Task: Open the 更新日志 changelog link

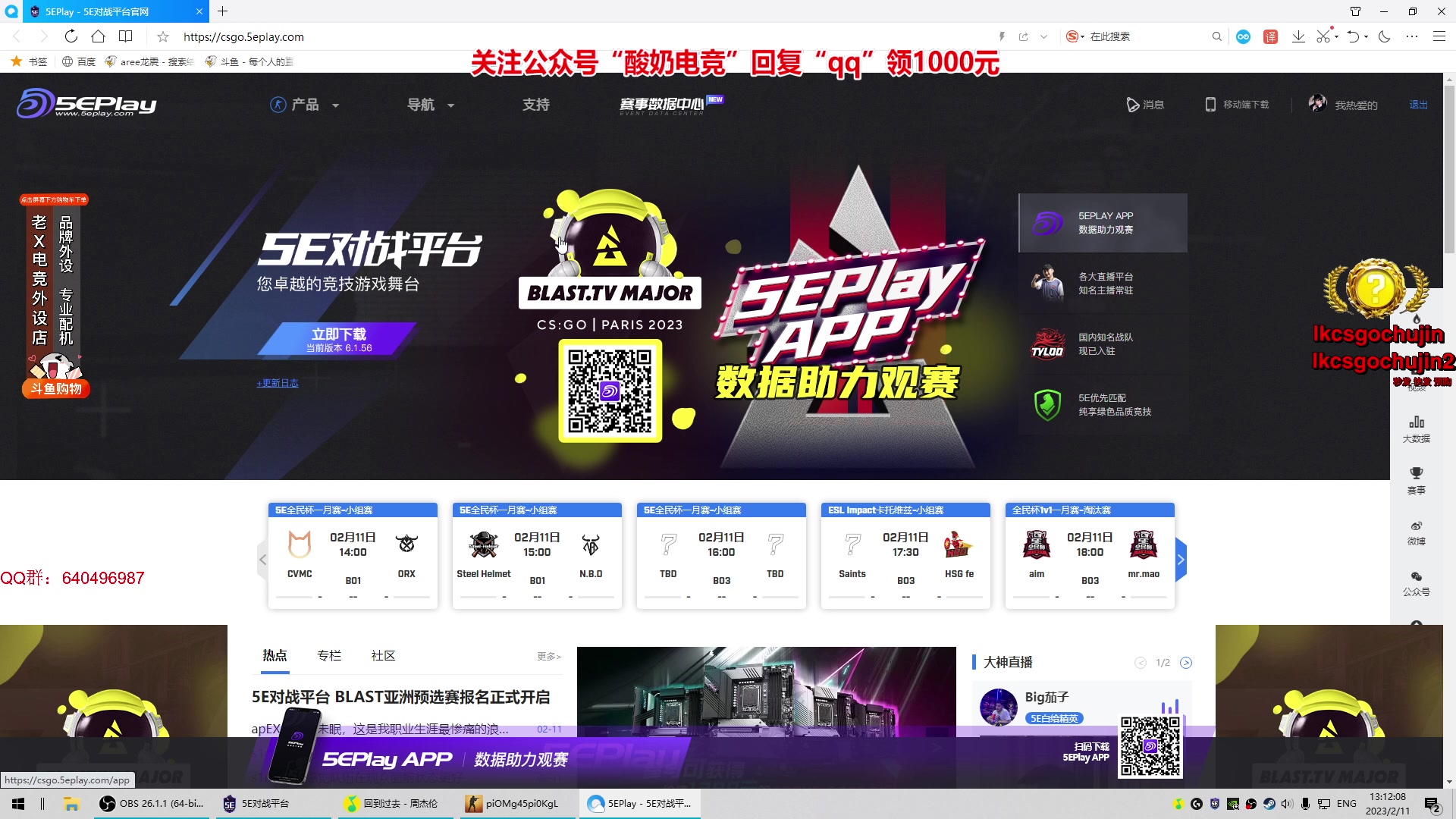Action: [x=278, y=383]
